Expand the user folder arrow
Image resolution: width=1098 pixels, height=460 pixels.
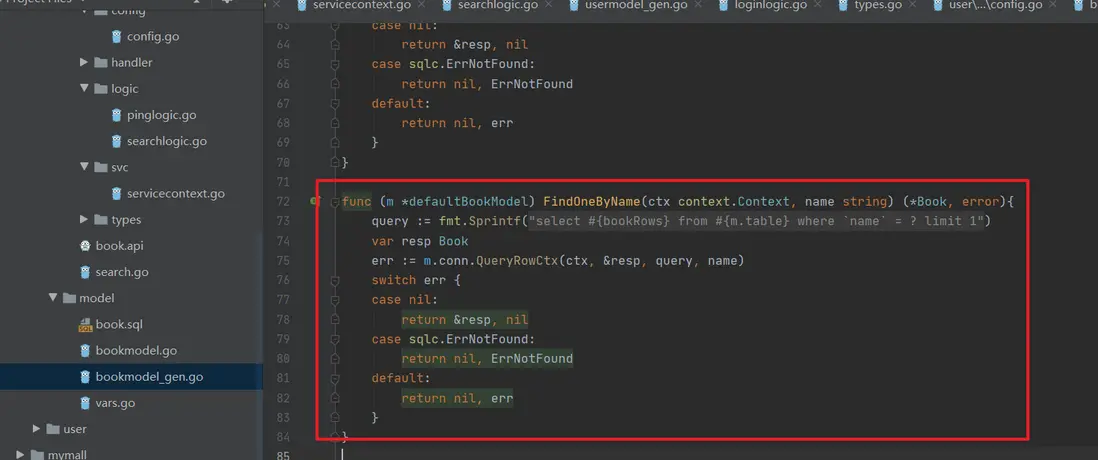[36, 429]
